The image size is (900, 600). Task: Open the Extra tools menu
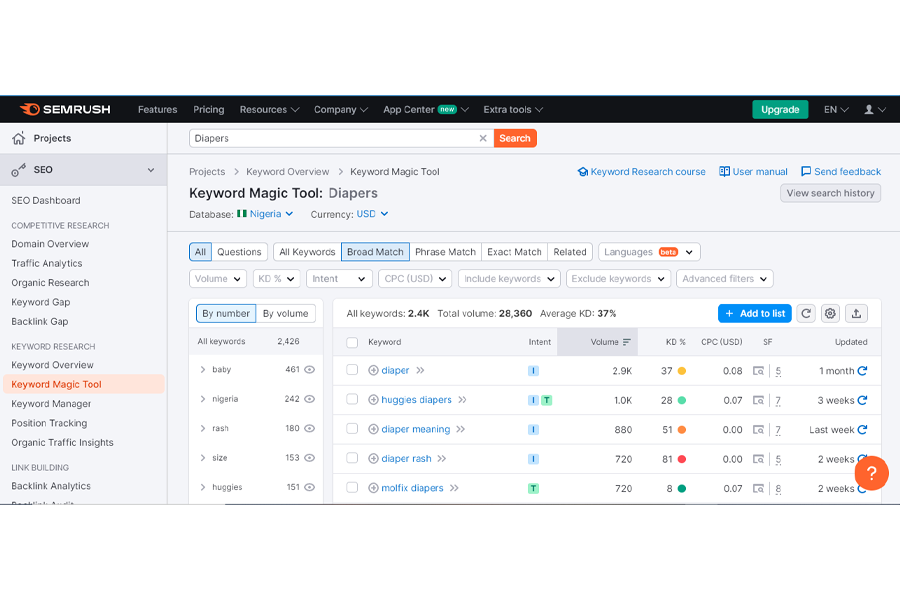pyautogui.click(x=513, y=110)
